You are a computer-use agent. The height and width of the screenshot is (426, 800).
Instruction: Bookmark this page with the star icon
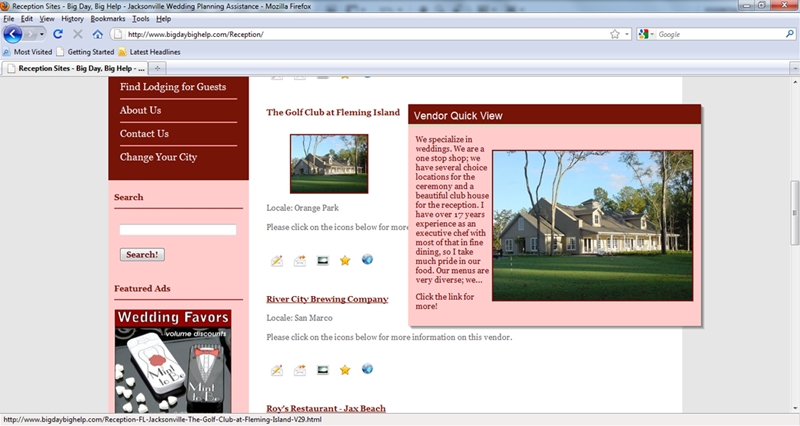[615, 34]
